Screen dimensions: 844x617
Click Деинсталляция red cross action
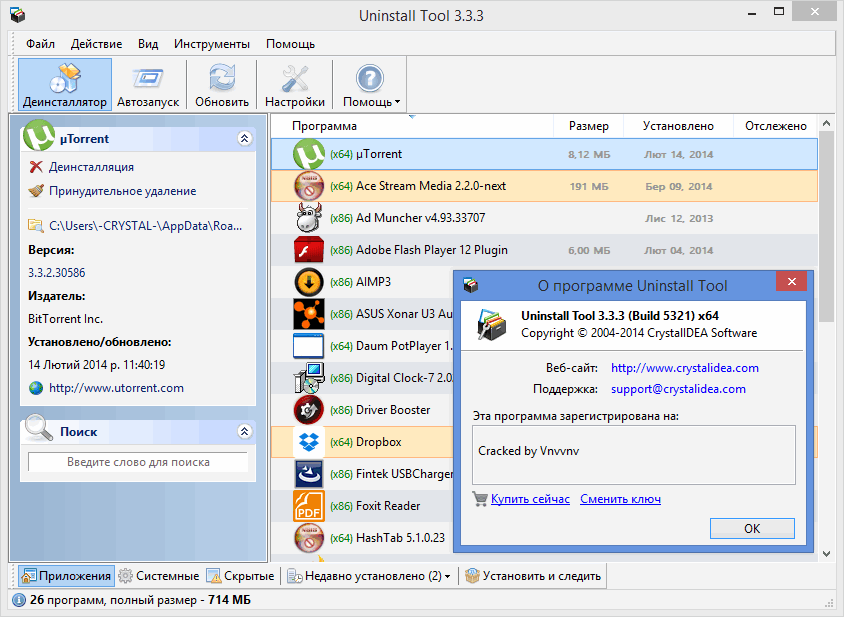coord(81,167)
